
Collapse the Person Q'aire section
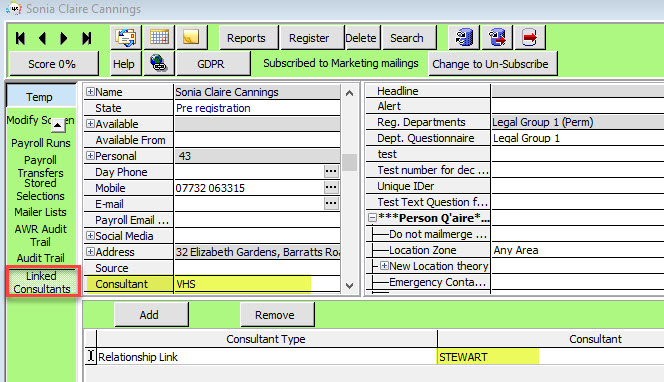point(372,218)
